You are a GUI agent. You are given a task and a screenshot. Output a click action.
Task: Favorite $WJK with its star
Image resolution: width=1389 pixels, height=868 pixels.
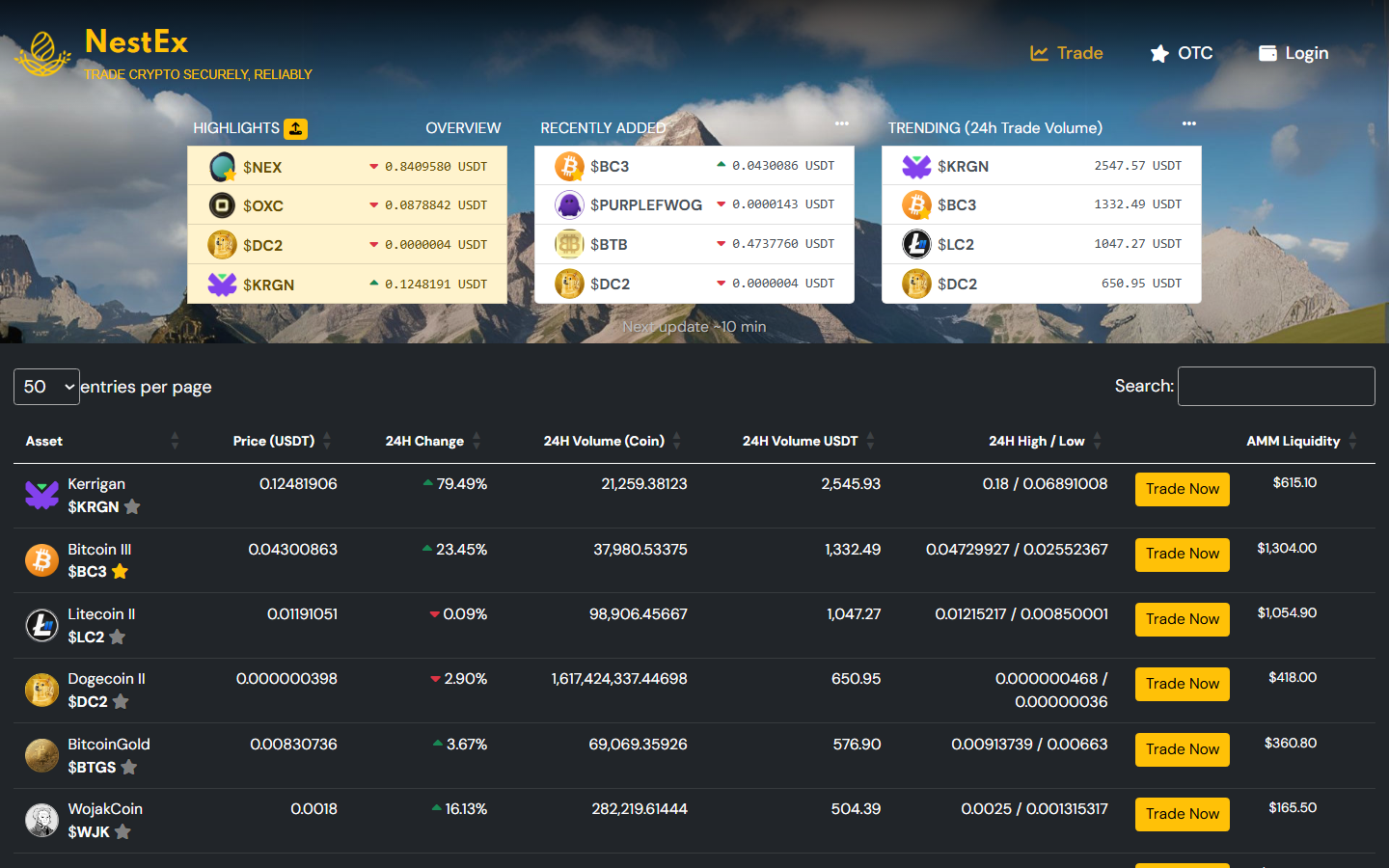tap(123, 831)
